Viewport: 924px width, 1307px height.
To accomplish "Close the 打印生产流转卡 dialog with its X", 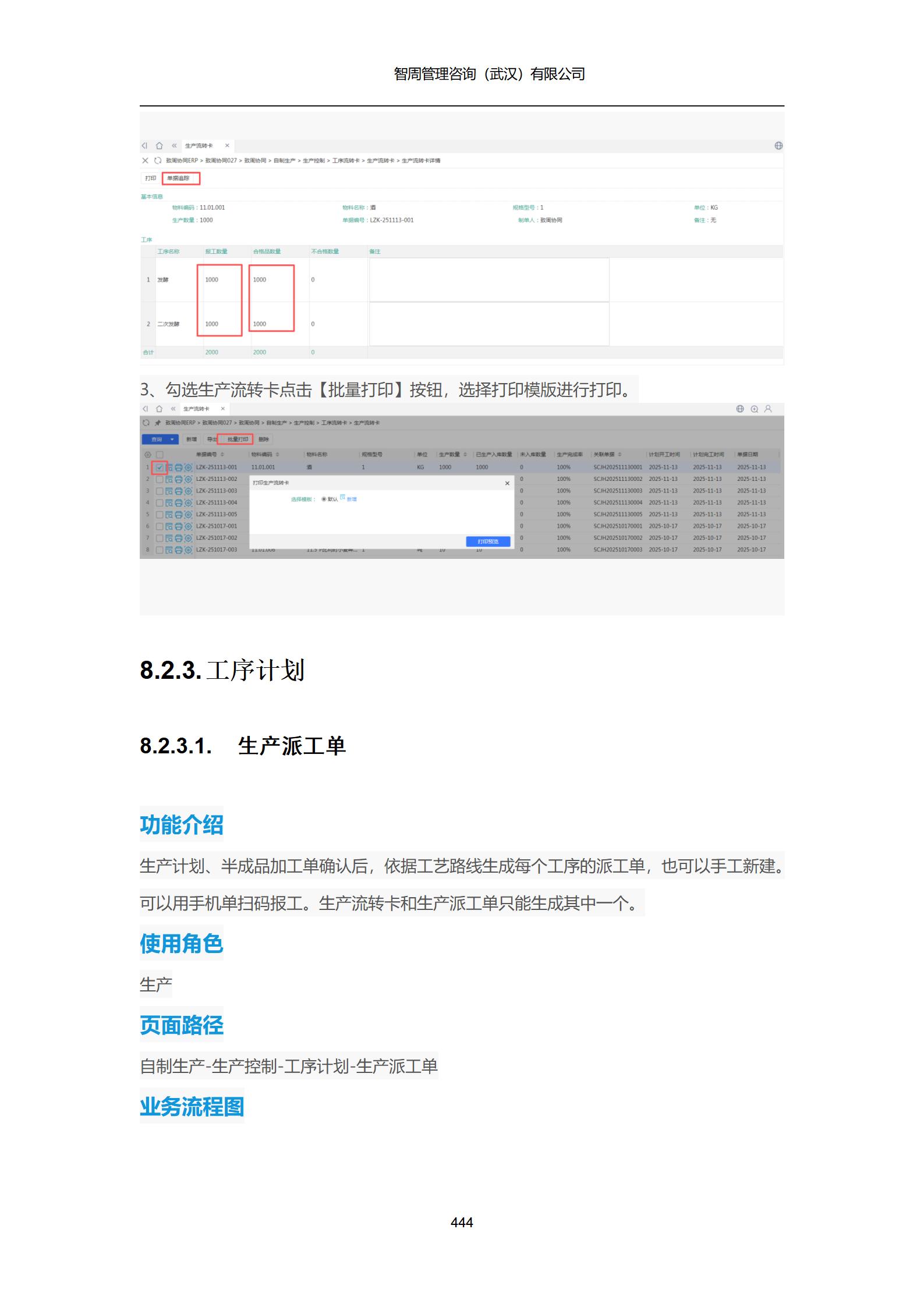I will click(507, 483).
